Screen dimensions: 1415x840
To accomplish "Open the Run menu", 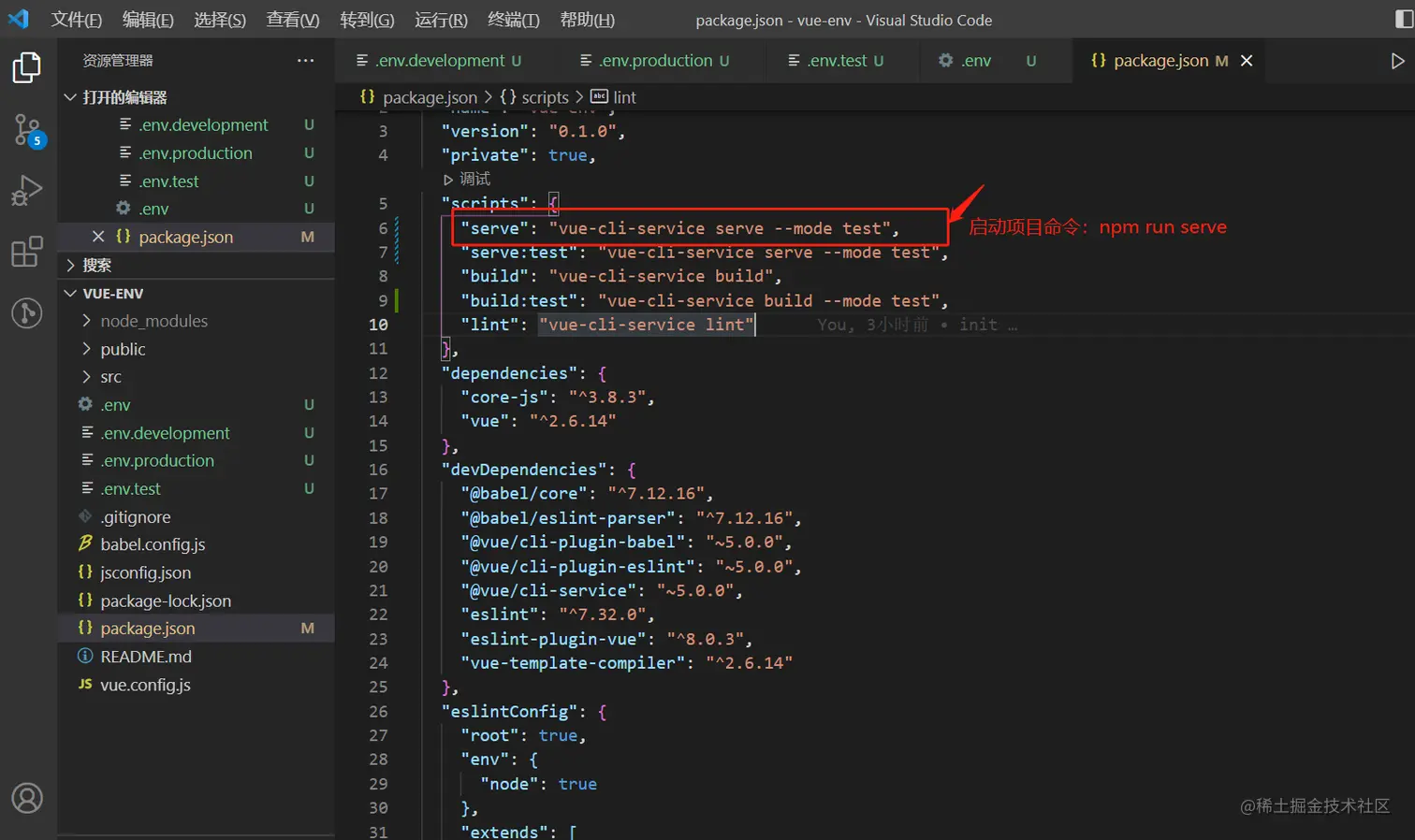I will tap(441, 20).
